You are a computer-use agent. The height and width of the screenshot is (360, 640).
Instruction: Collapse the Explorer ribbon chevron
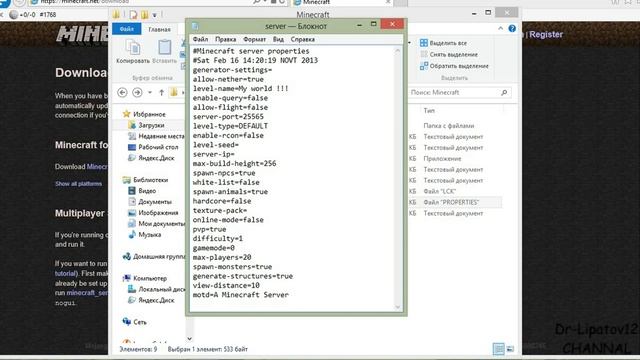[500, 29]
